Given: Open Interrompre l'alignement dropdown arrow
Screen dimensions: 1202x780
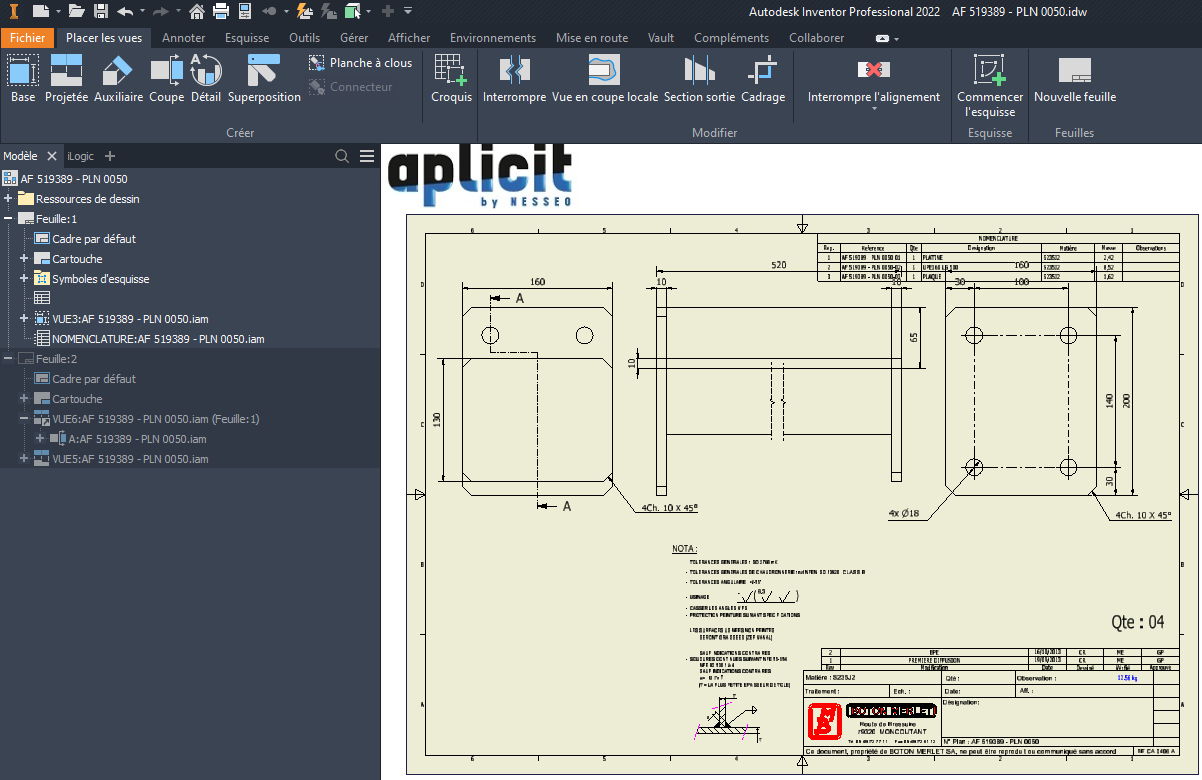Looking at the screenshot, I should pos(874,109).
